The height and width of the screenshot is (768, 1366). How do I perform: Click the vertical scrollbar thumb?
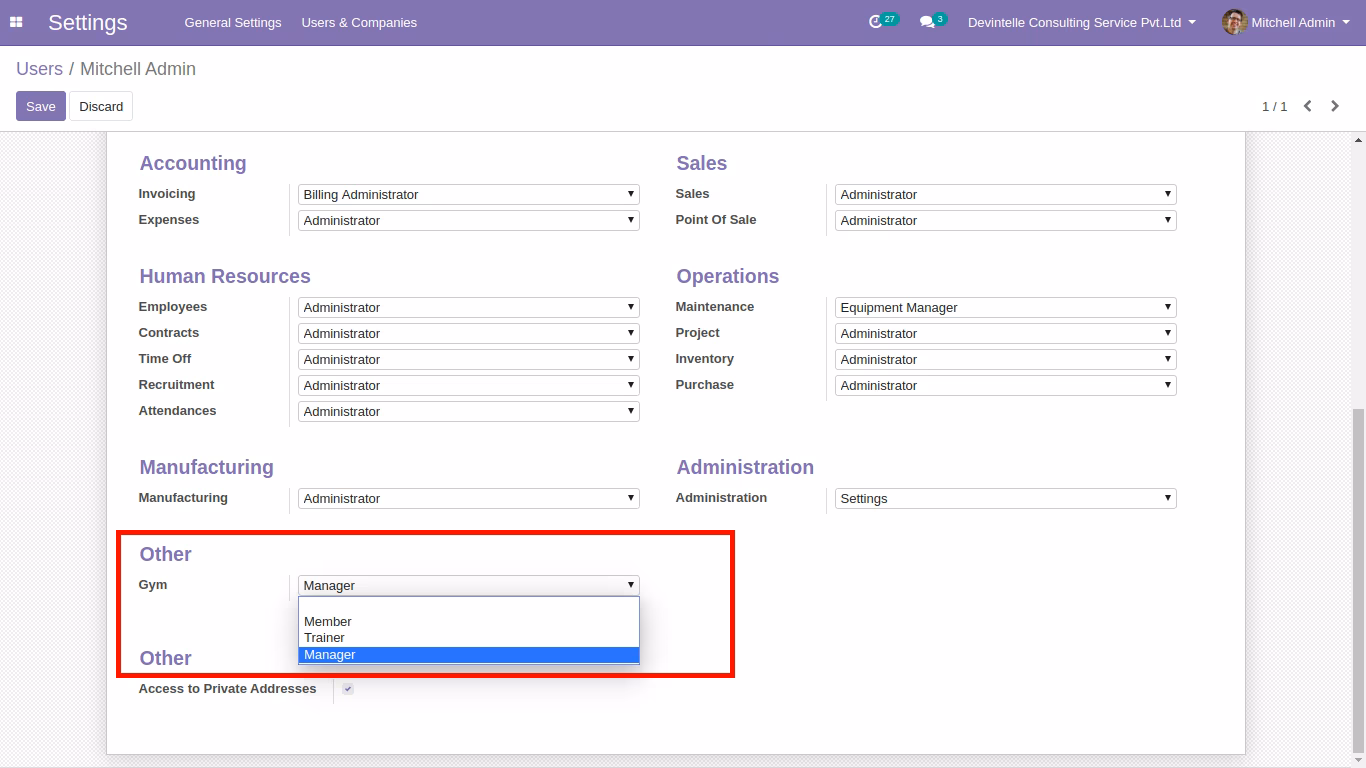(x=1358, y=580)
